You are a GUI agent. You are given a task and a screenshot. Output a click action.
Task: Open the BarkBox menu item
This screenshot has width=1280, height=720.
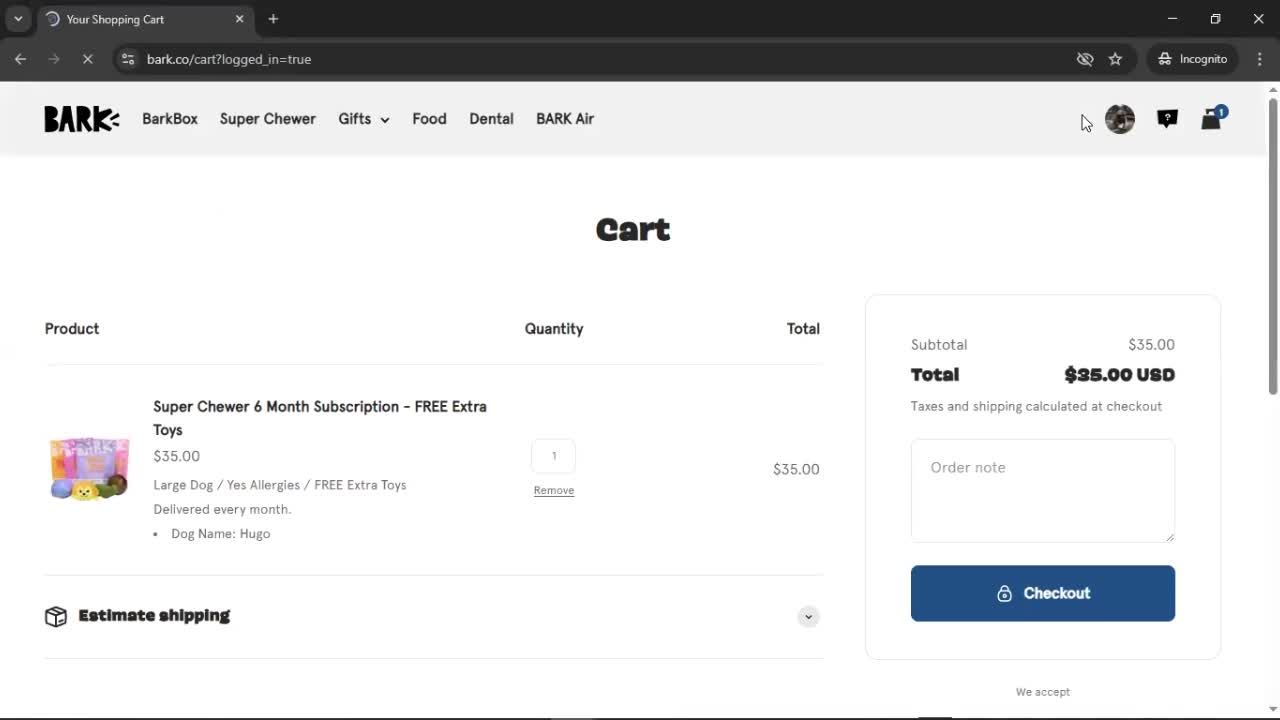[170, 119]
